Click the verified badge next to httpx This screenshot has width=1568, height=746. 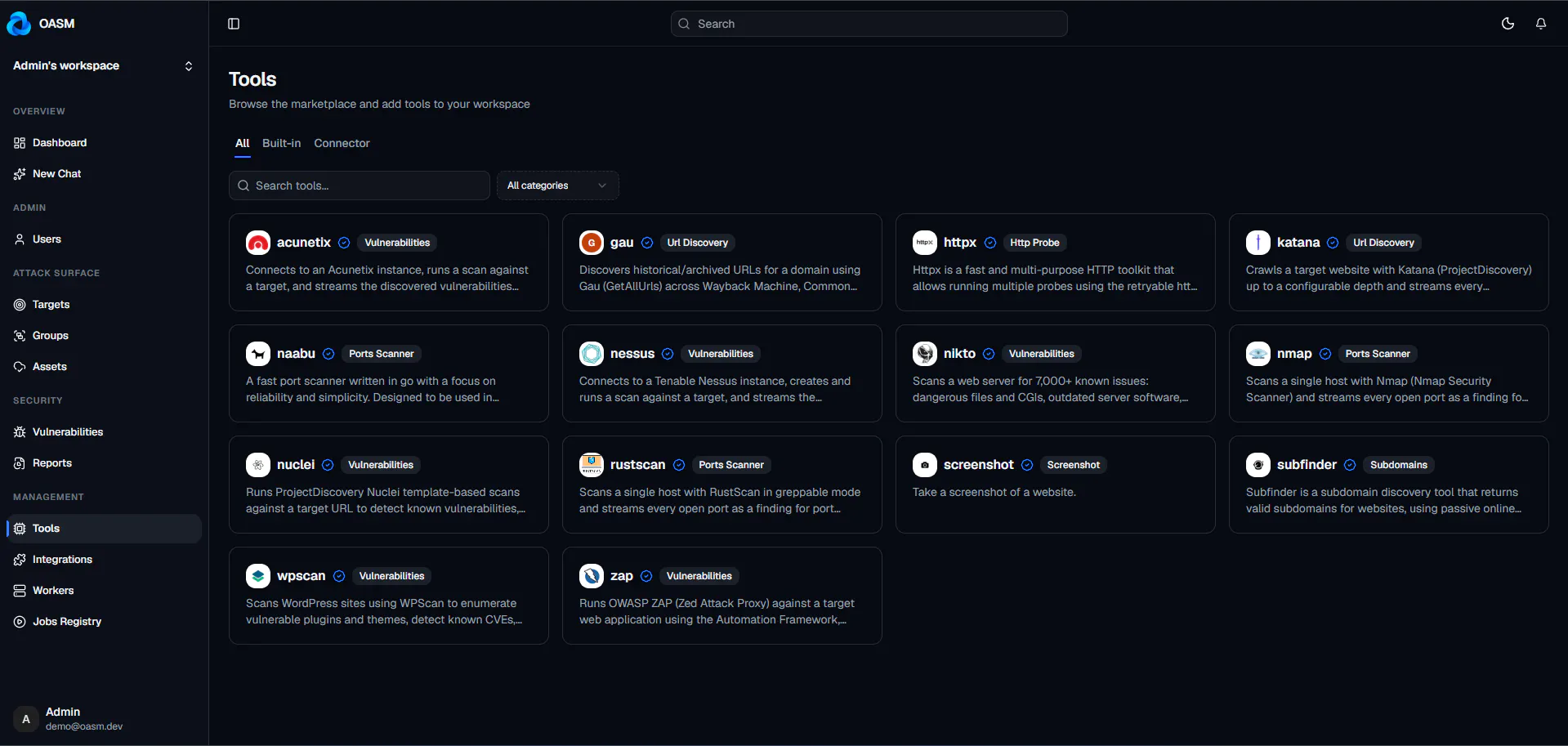click(x=990, y=243)
